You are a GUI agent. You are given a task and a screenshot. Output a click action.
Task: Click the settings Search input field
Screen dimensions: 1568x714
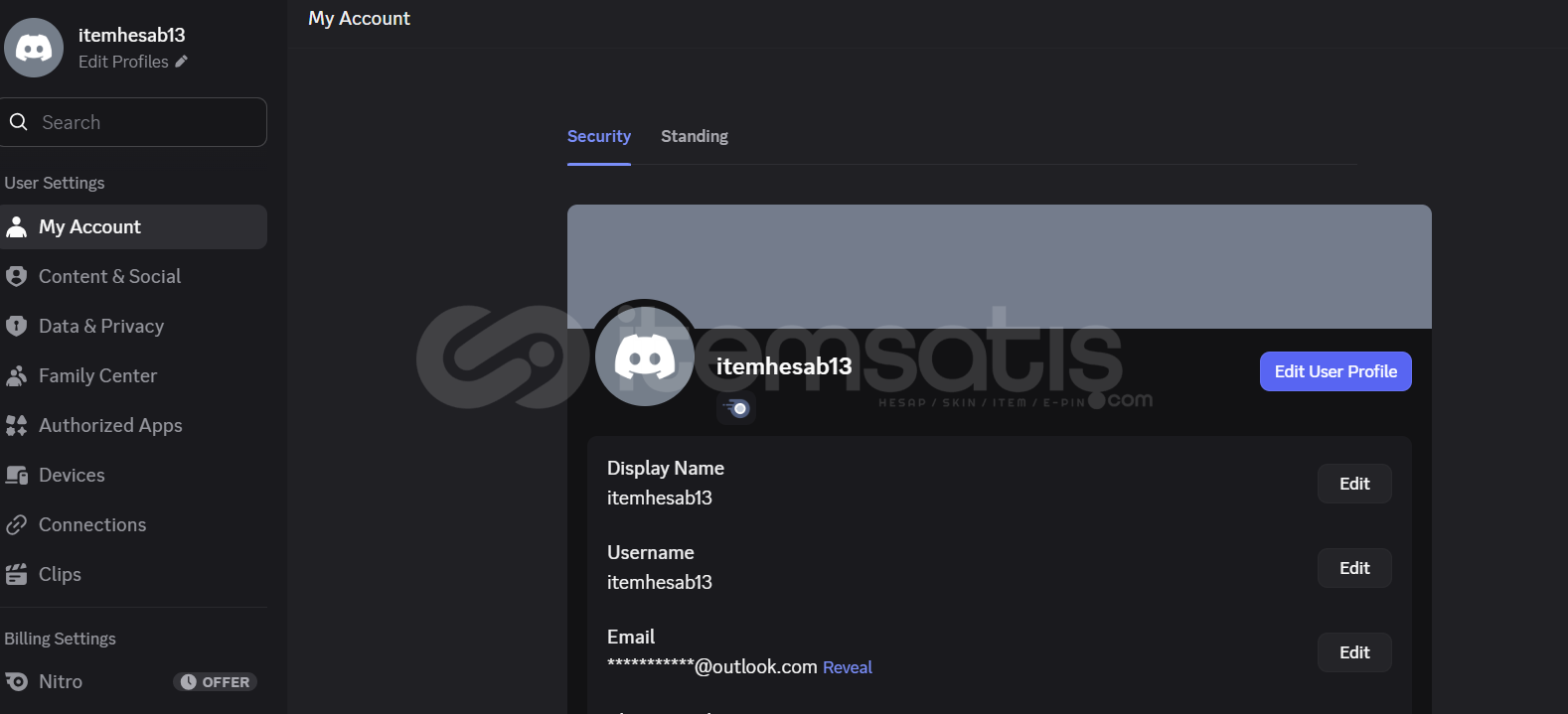pos(133,122)
